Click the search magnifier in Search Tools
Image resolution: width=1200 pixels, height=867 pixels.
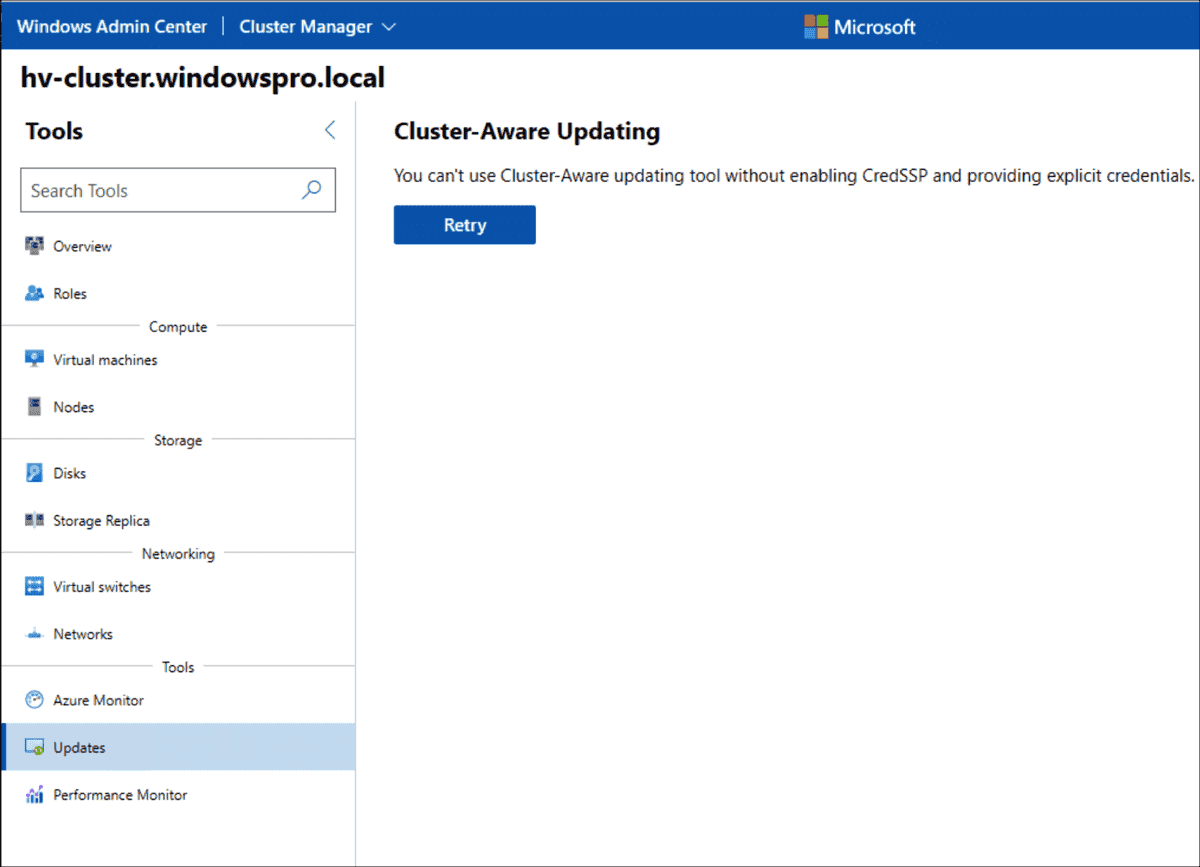(x=313, y=190)
